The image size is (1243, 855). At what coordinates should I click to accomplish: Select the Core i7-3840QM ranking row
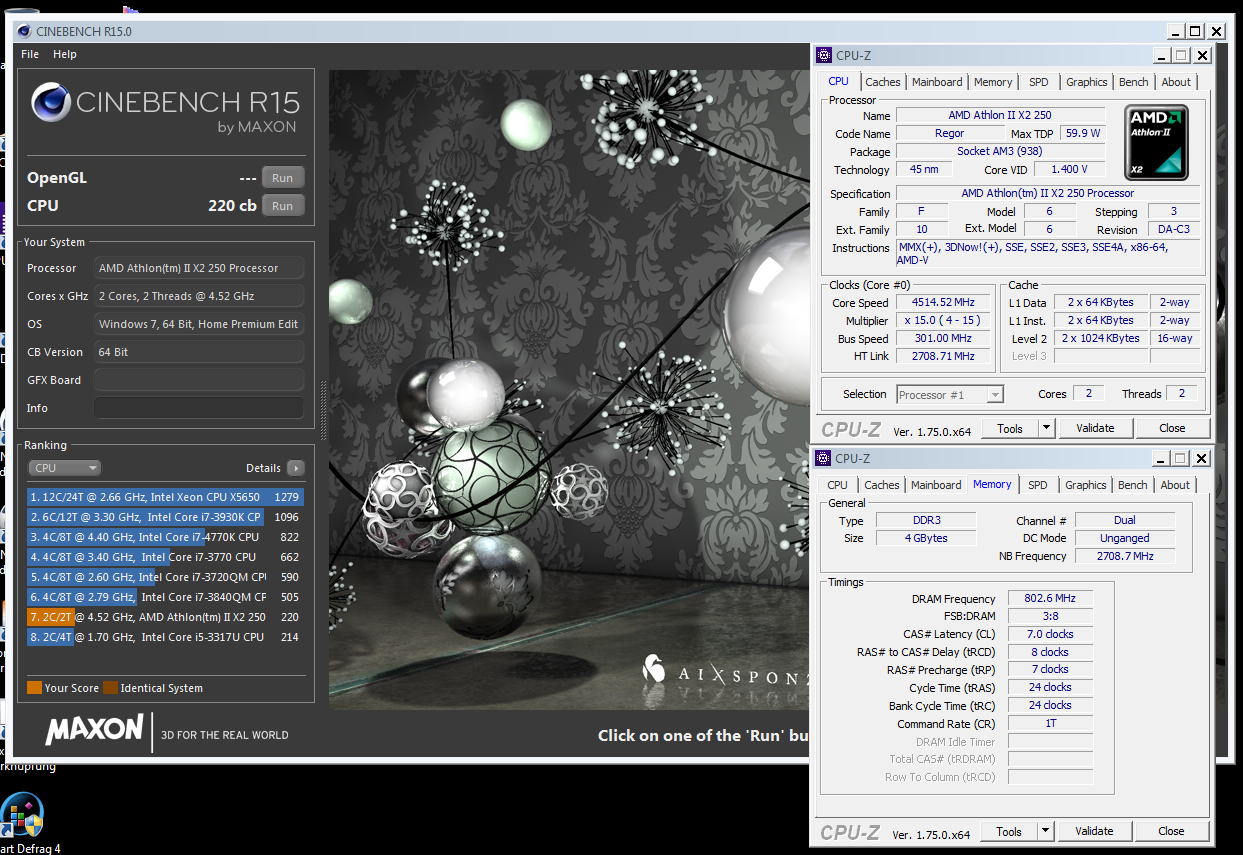166,597
